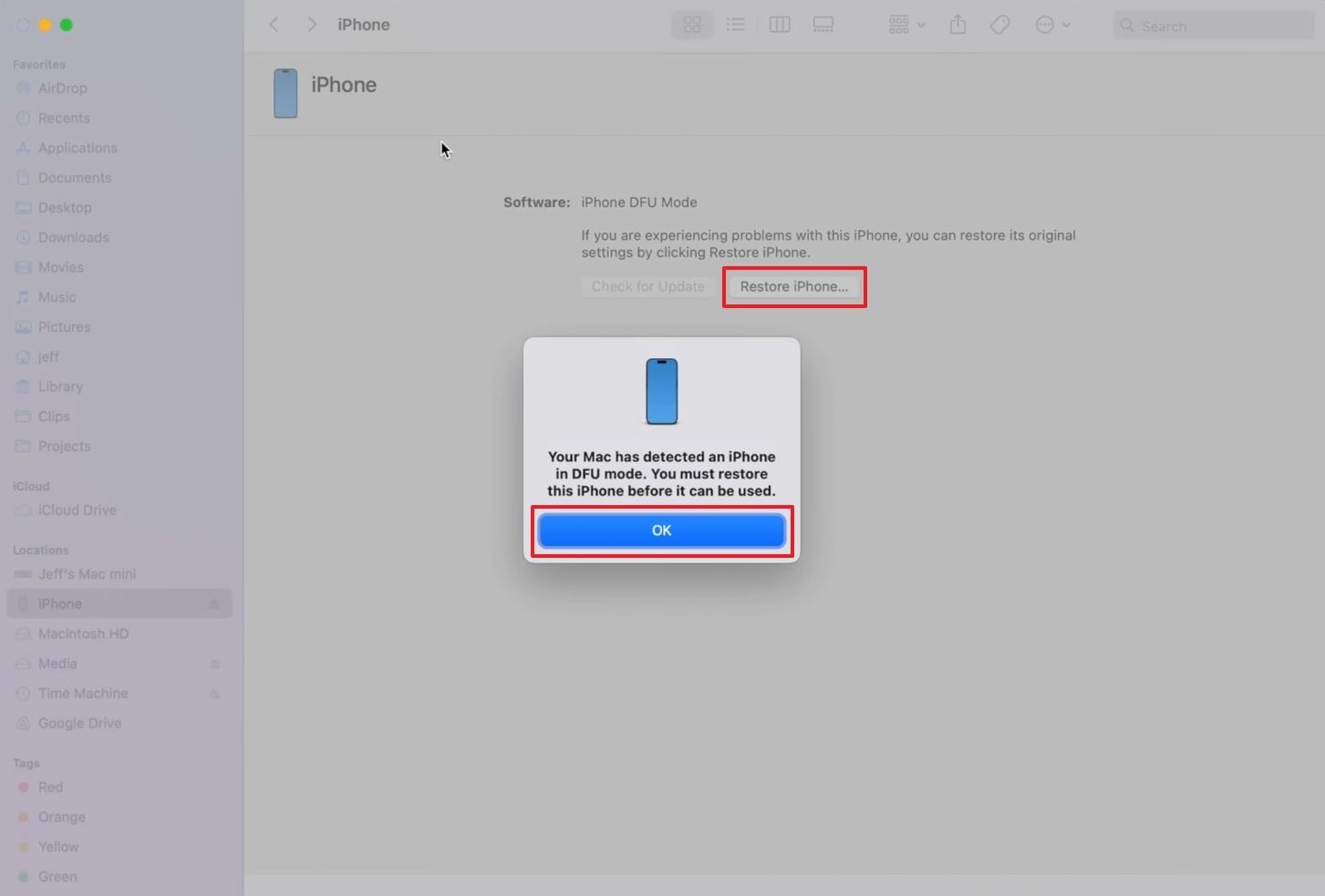
Task: Select the Red tag
Action: pos(50,788)
